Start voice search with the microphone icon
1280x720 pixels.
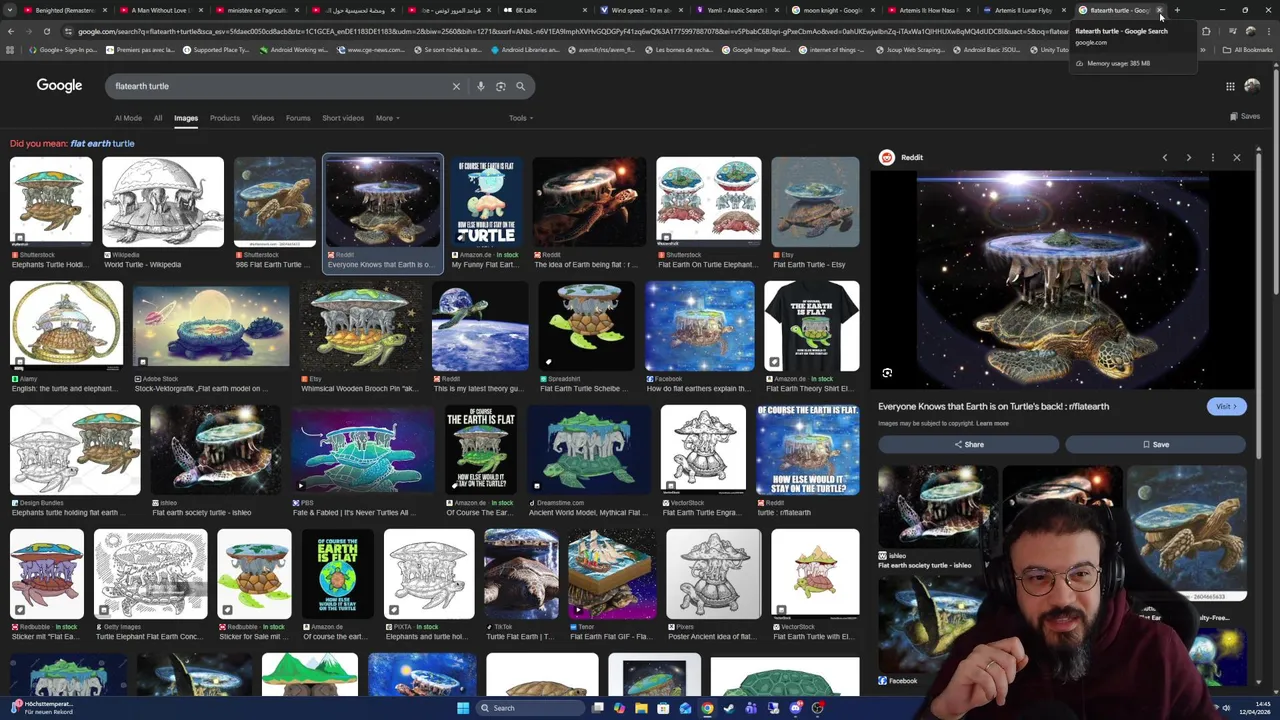[481, 86]
